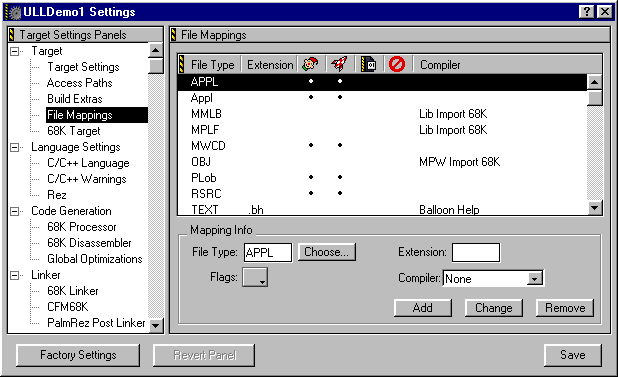Click the file mappings list scroll down arrow
The width and height of the screenshot is (618, 377).
pyautogui.click(x=594, y=207)
